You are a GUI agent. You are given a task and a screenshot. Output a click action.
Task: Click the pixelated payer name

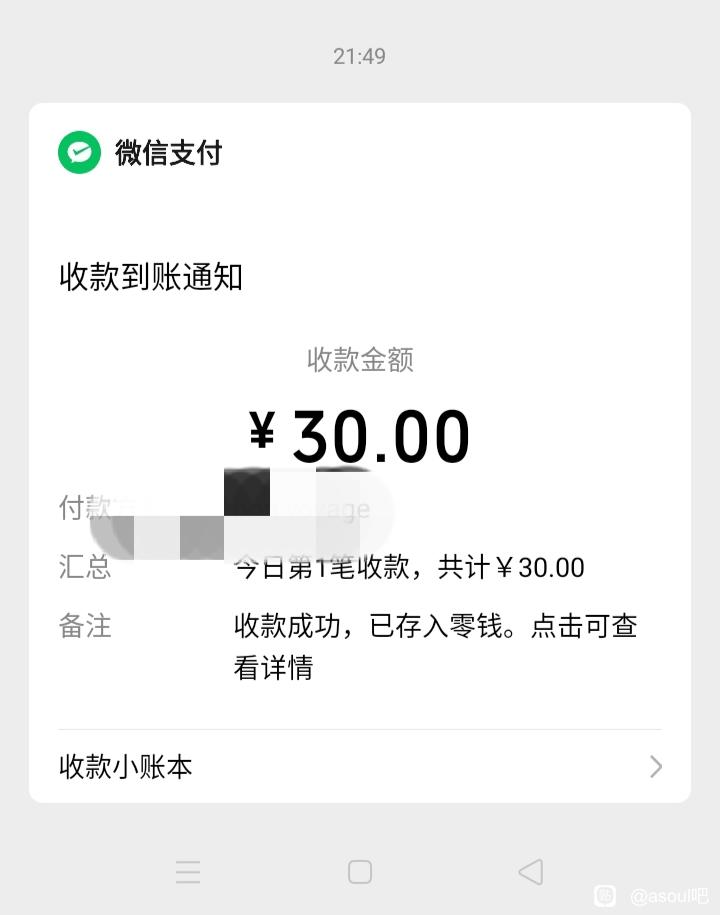coord(290,510)
